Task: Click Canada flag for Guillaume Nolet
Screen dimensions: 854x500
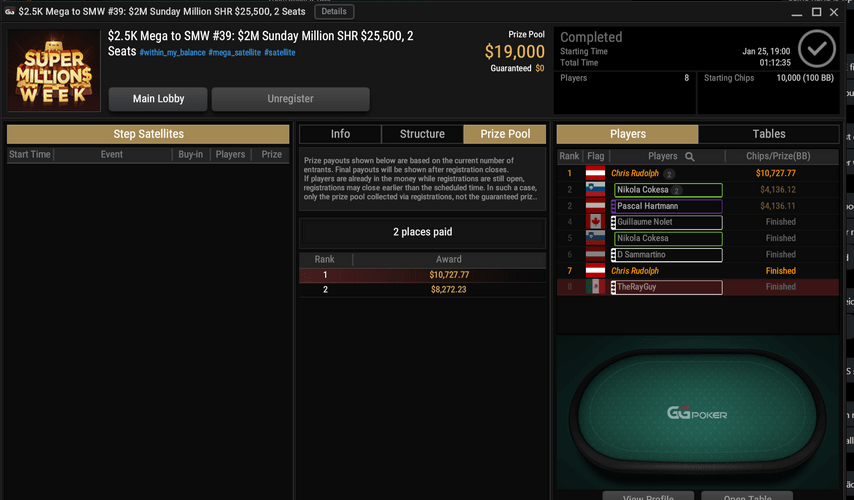Action: [x=595, y=222]
